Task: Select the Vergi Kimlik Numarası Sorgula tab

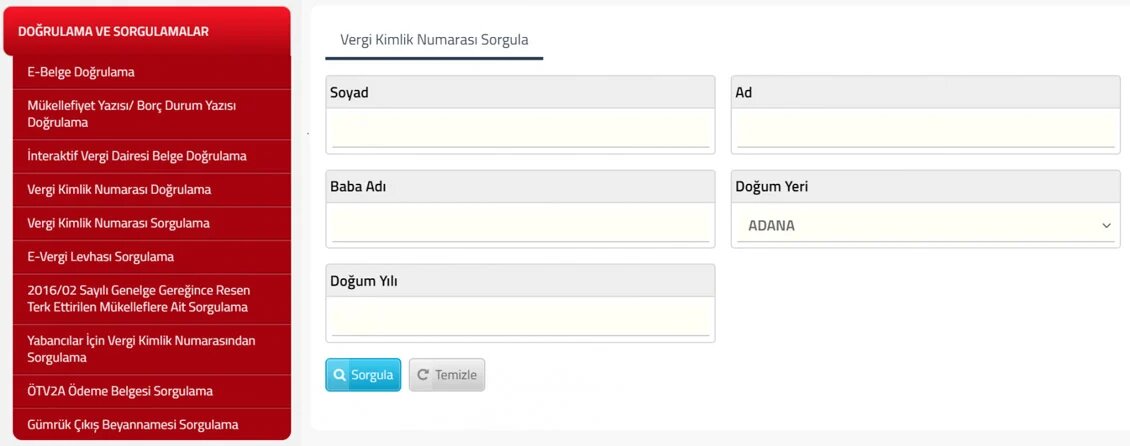Action: click(x=434, y=40)
